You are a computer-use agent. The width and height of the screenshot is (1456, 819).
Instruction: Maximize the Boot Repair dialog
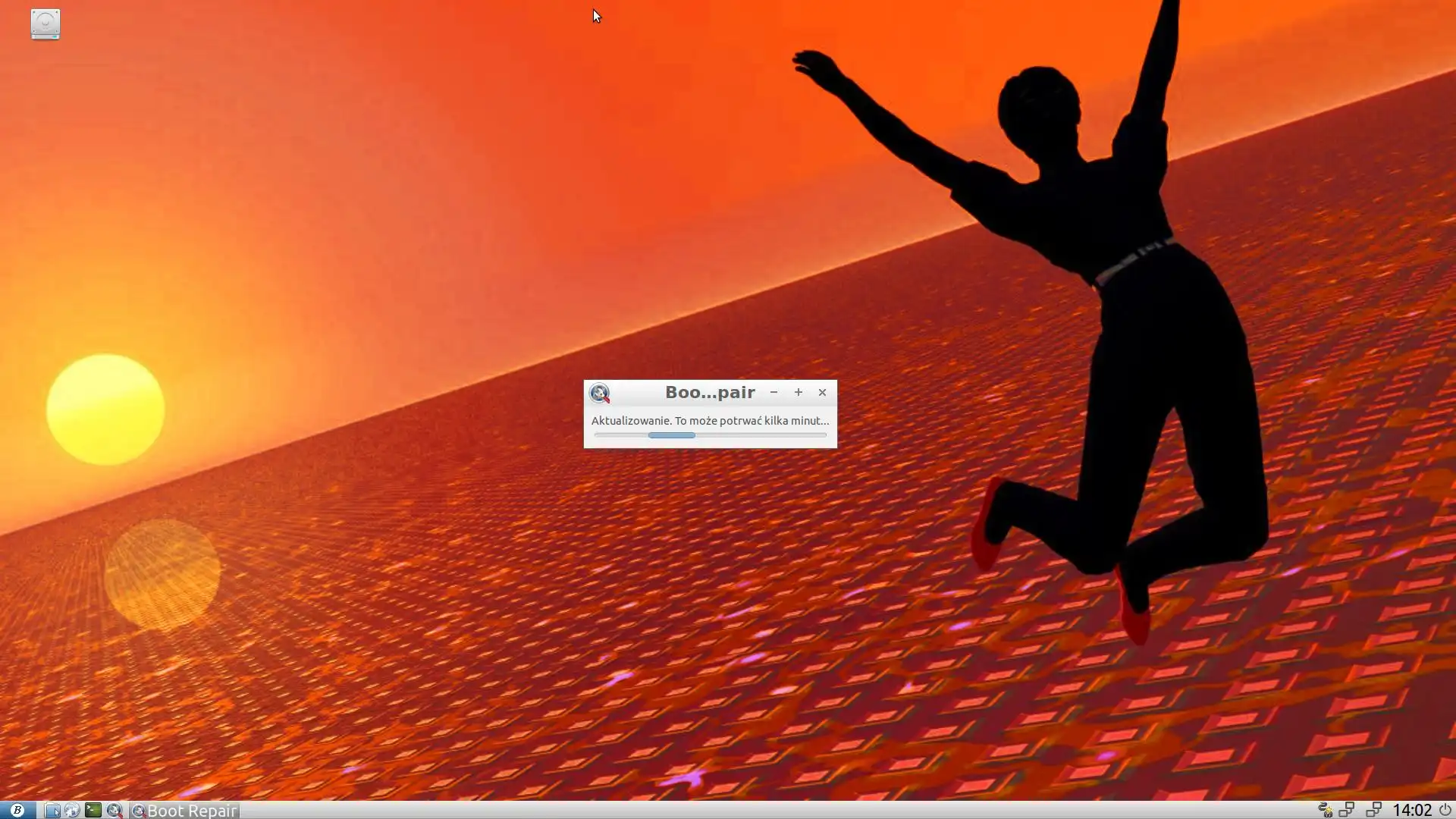tap(798, 392)
